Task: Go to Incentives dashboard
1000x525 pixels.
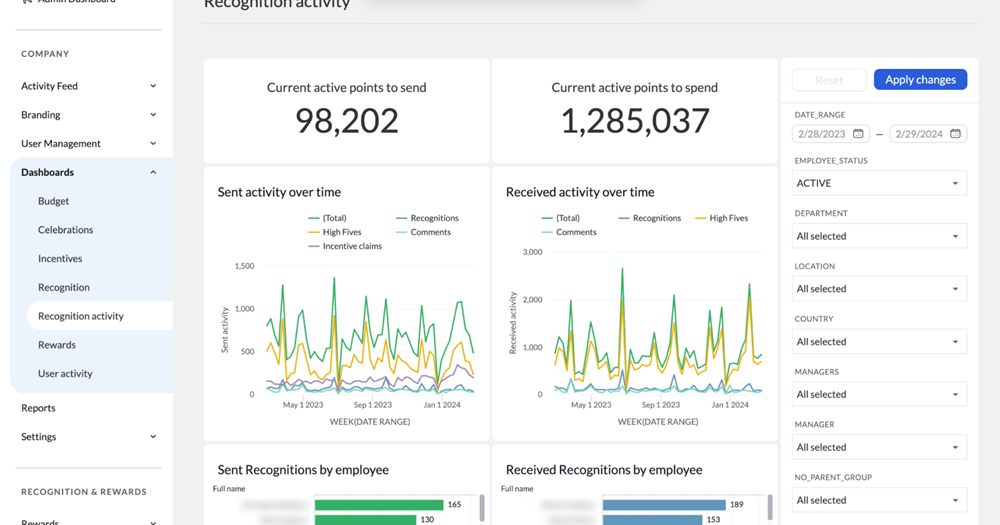Action: pos(60,258)
